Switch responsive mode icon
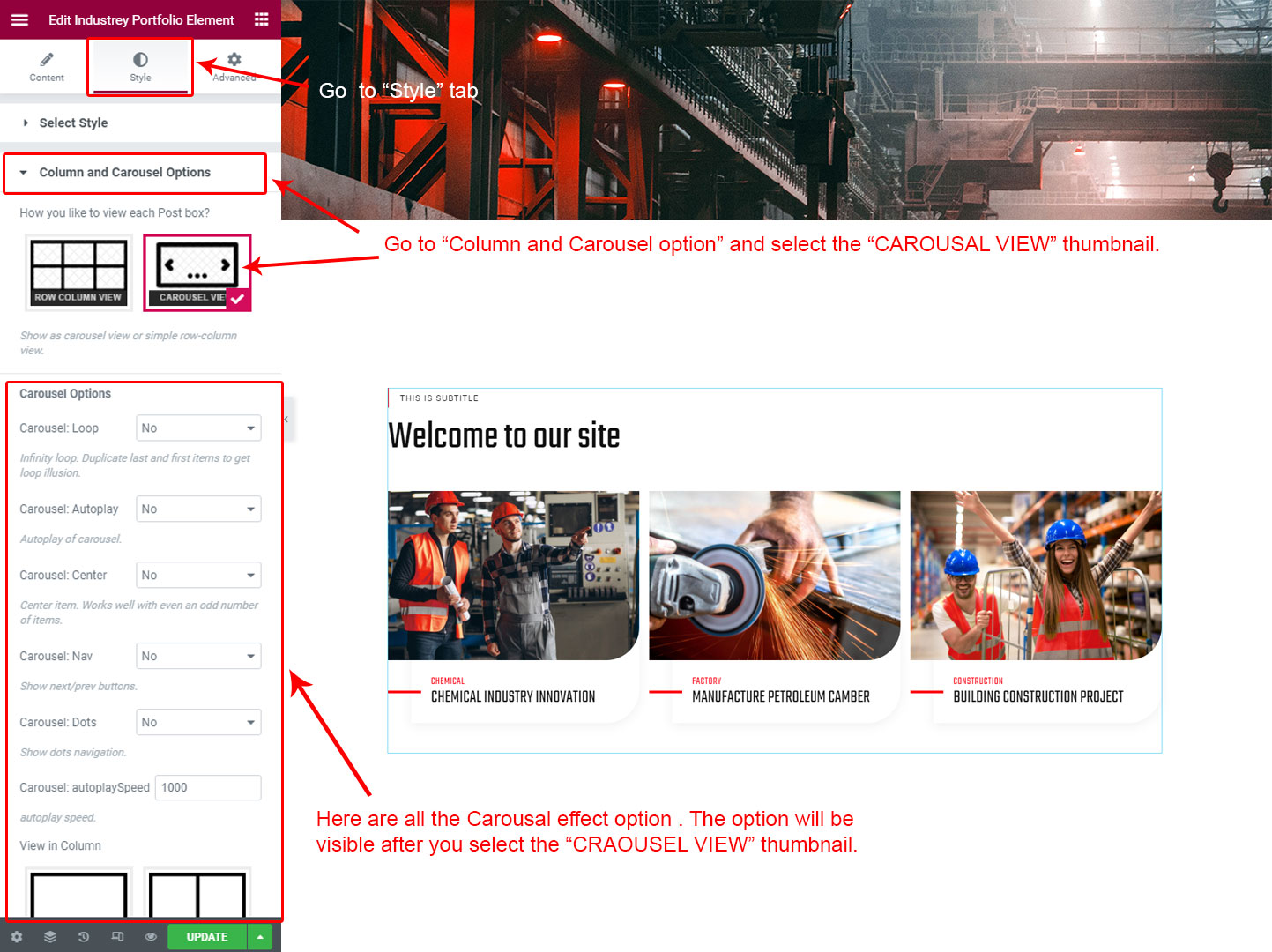Screen dimensions: 1272x952 [117, 937]
